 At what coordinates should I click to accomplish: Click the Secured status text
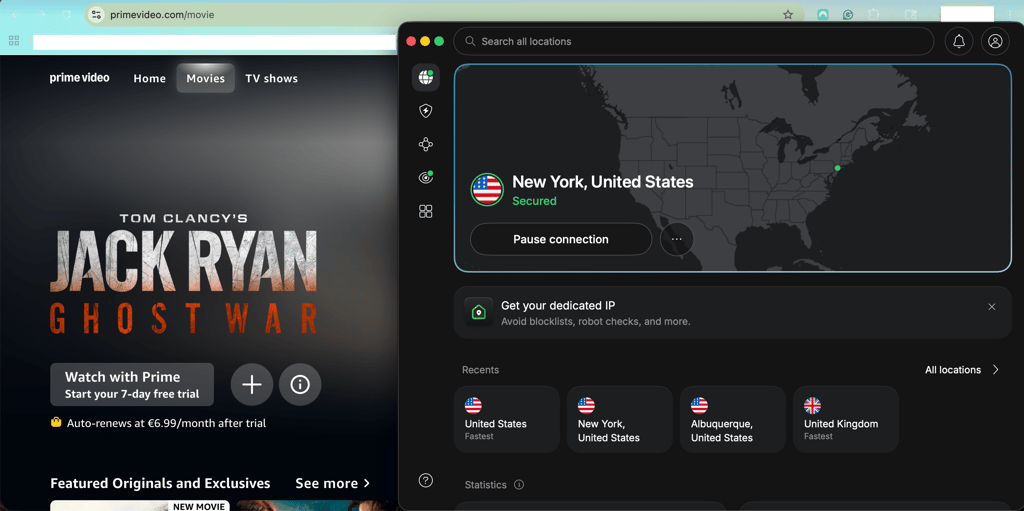pos(534,201)
